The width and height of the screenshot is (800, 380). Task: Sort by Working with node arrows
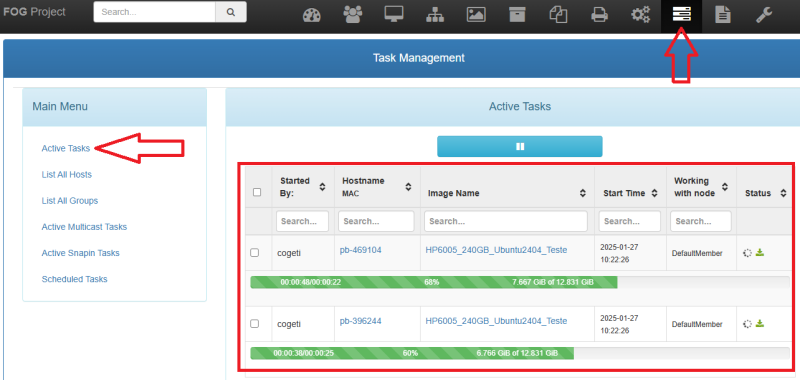[725, 187]
